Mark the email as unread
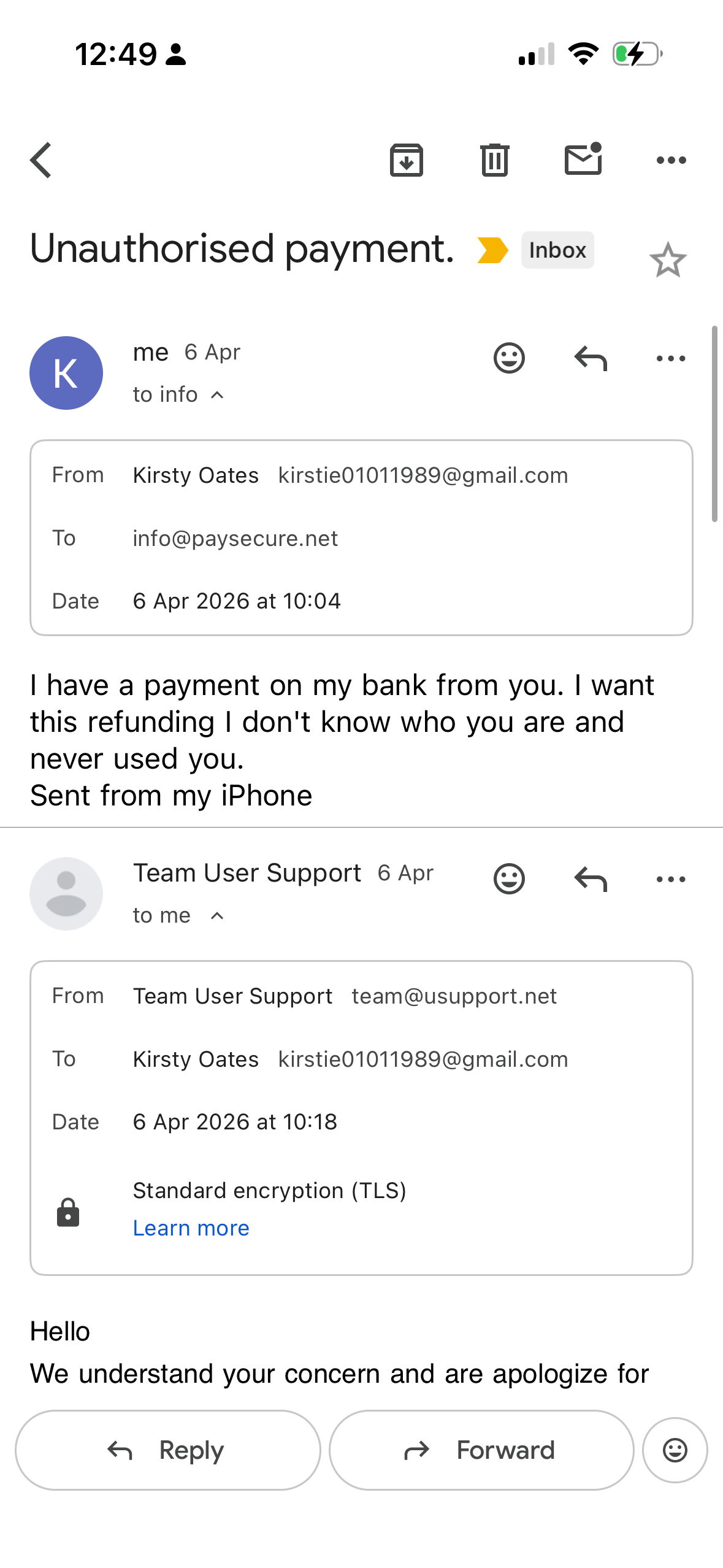 tap(583, 159)
